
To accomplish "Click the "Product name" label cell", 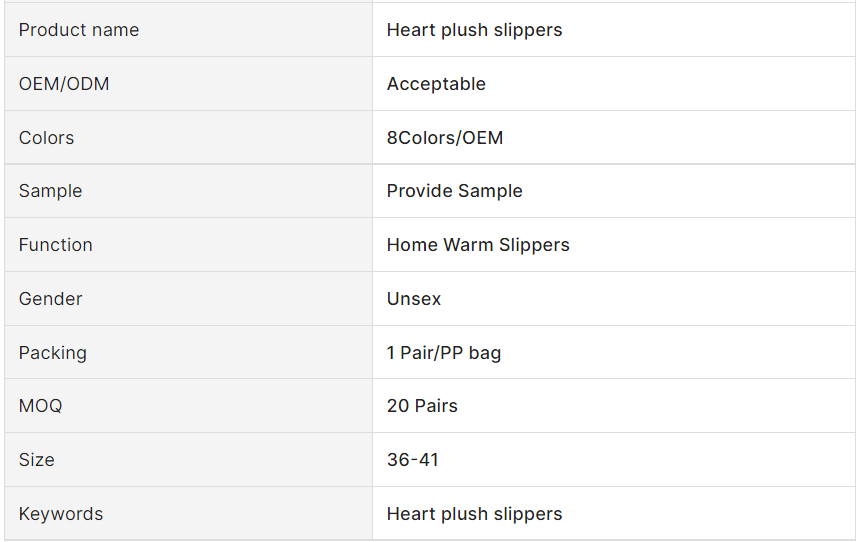I will click(x=79, y=30).
